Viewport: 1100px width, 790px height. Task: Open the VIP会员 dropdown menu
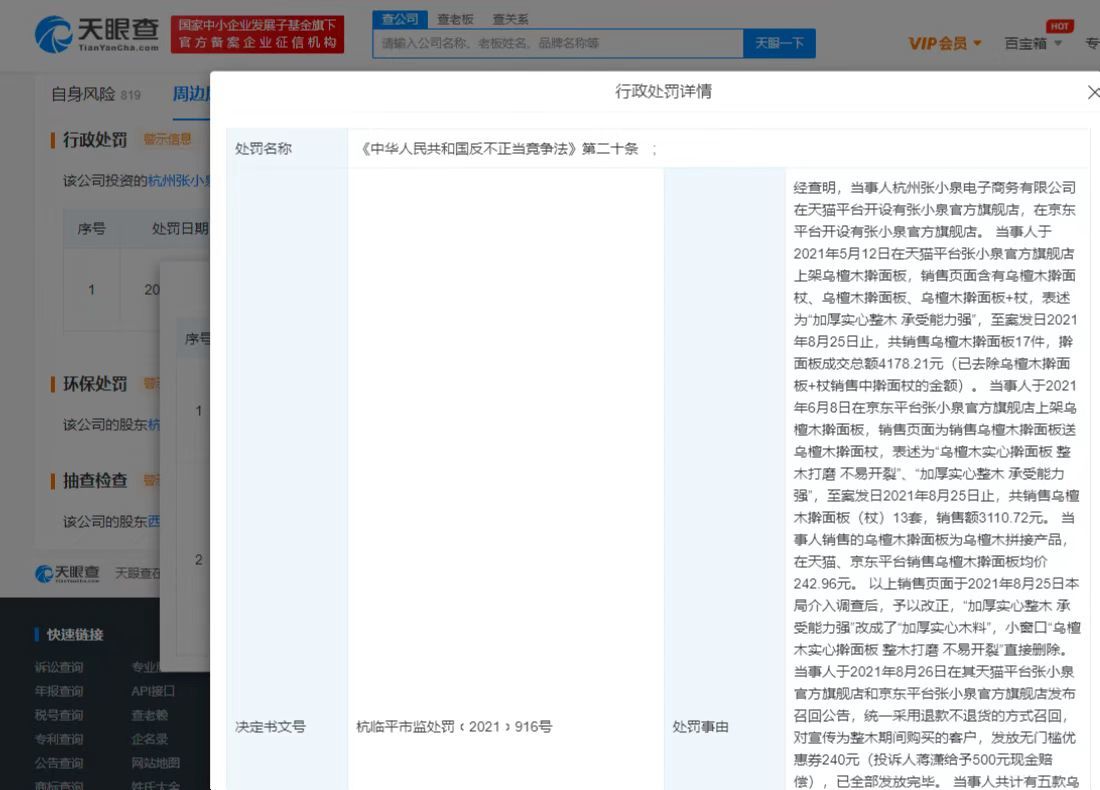pos(944,43)
